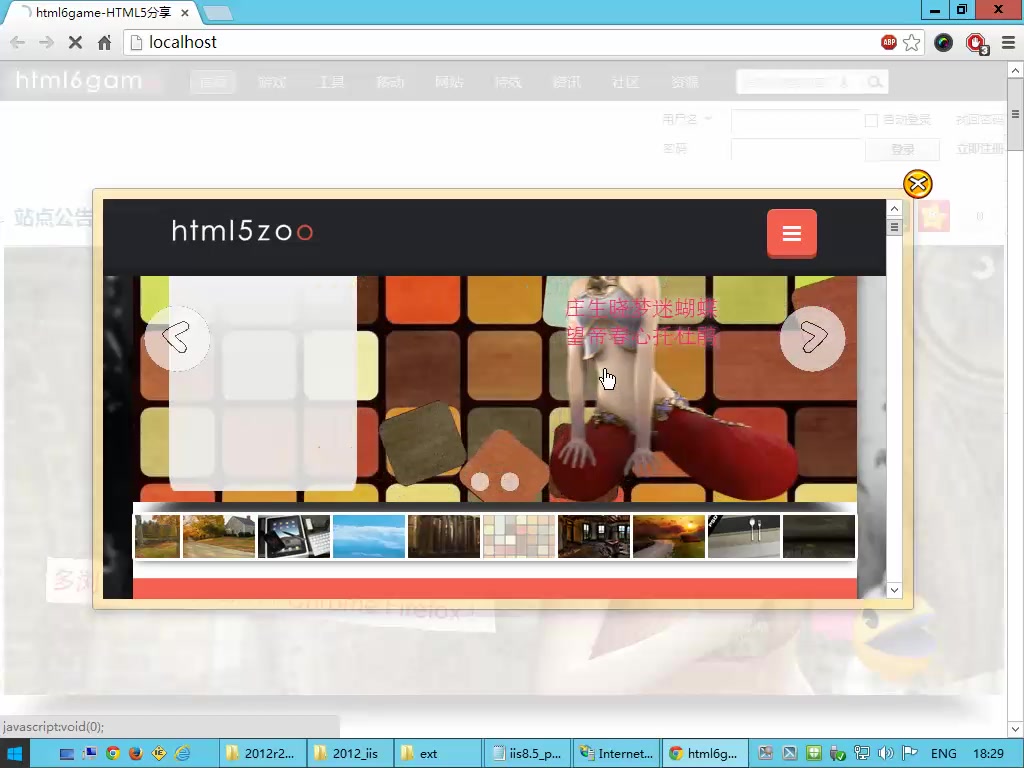Open the autumn trees thumbnail
Screen dimensions: 1024x768
(x=157, y=536)
